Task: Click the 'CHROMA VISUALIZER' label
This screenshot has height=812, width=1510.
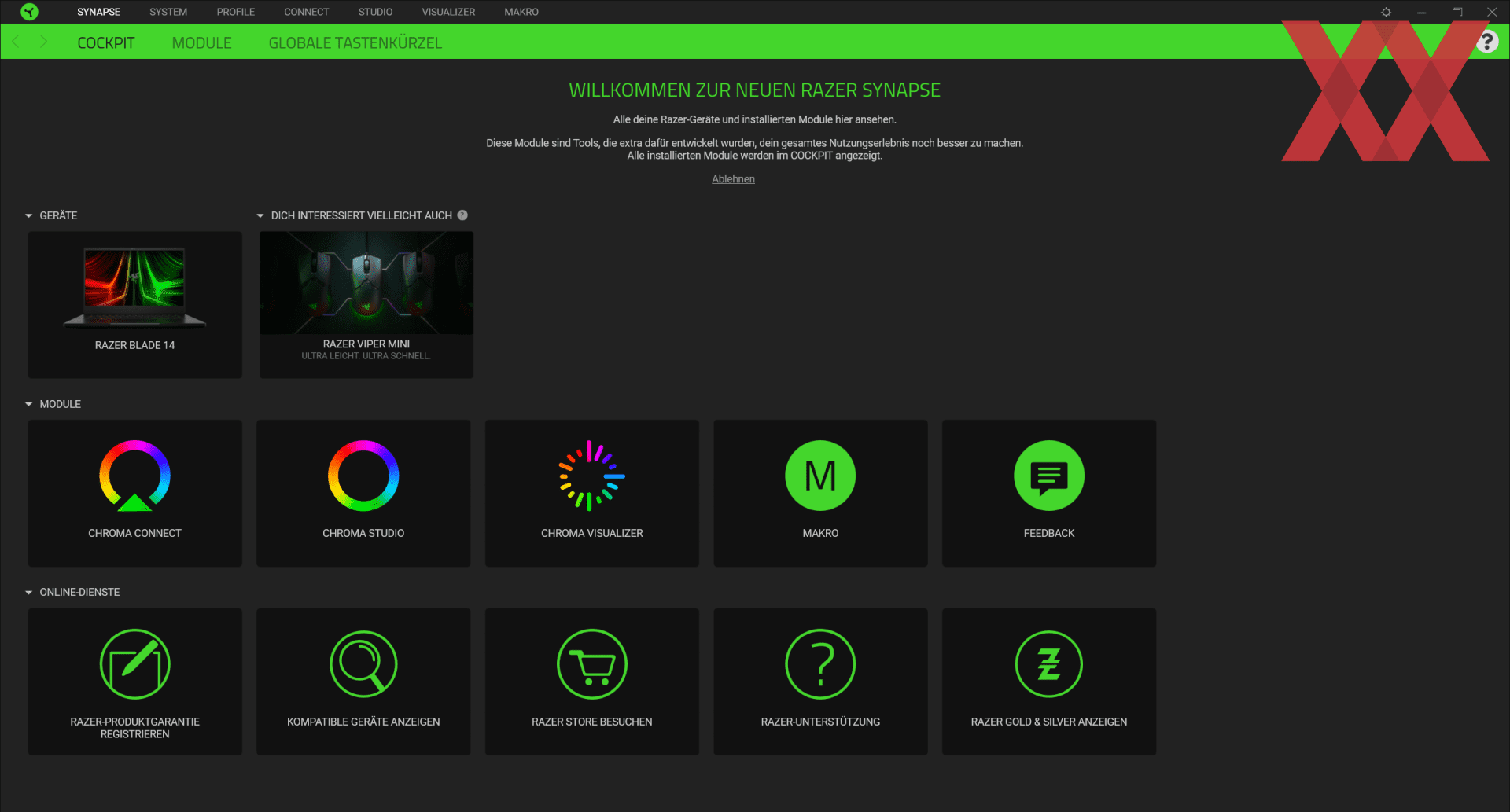Action: tap(591, 533)
